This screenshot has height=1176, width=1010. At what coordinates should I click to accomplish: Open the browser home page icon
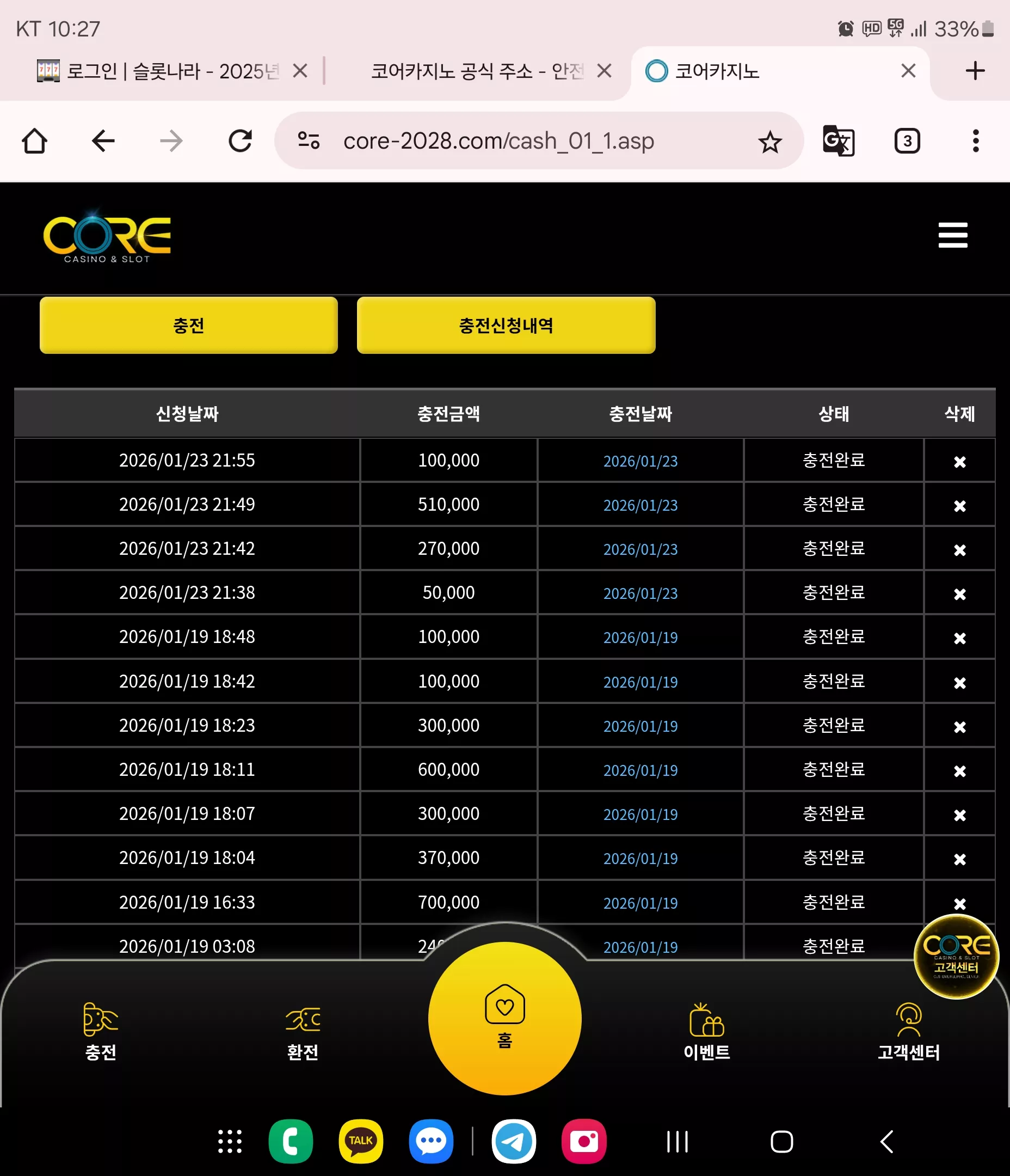[35, 141]
